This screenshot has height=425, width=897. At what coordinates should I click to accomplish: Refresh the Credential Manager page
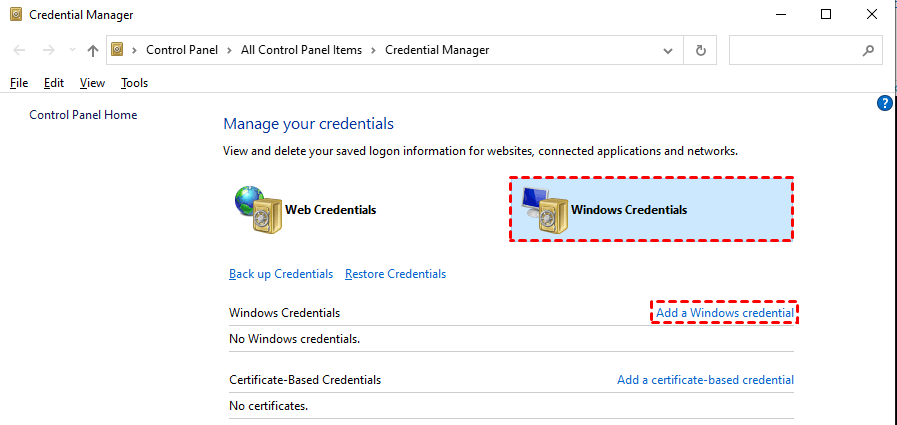(700, 50)
